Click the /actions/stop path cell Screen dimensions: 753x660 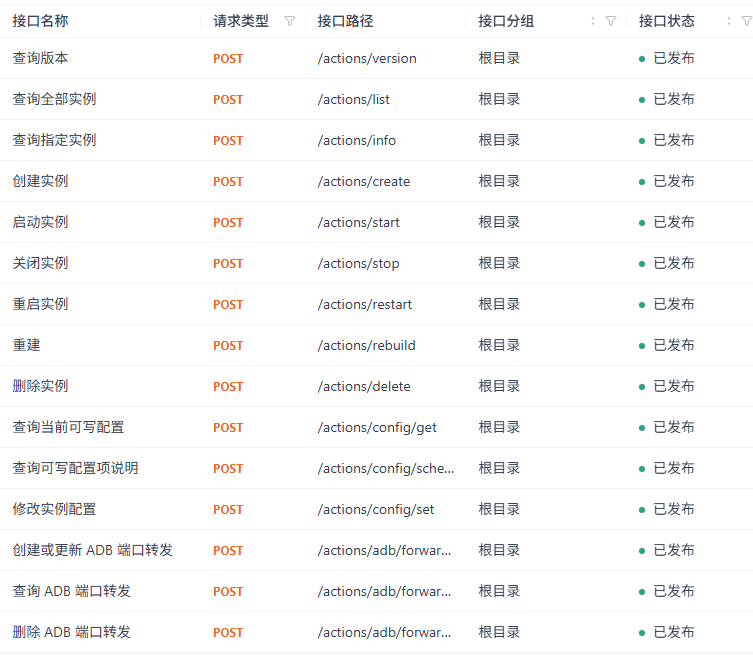pyautogui.click(x=358, y=264)
